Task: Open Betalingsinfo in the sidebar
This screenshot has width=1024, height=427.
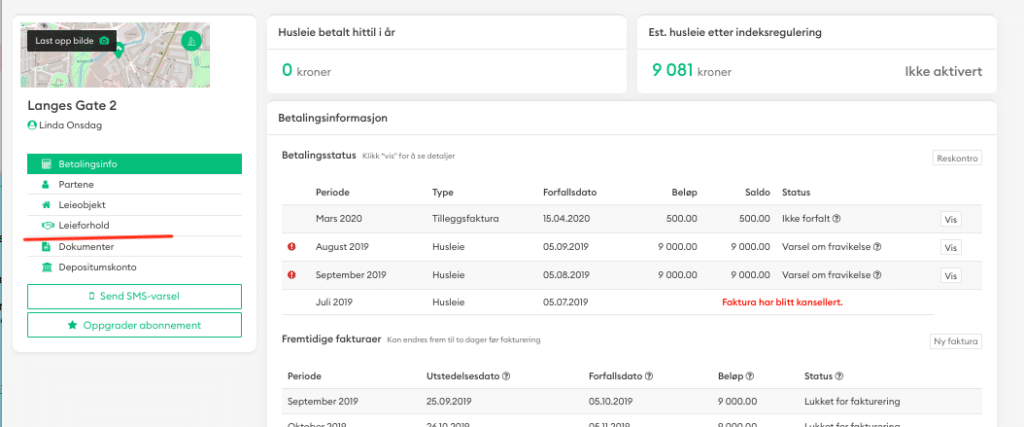Action: pyautogui.click(x=134, y=164)
